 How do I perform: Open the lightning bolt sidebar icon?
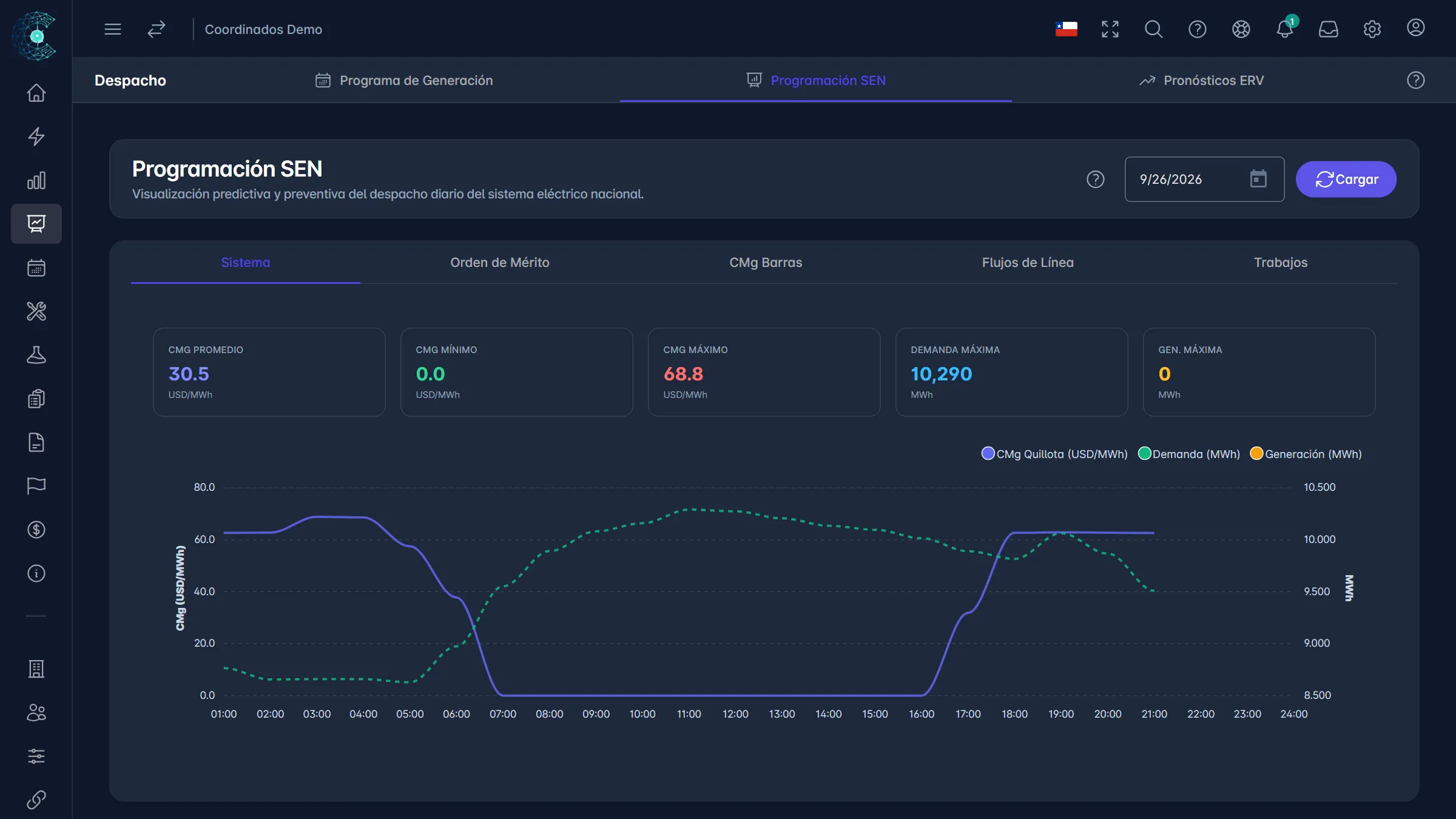click(36, 136)
